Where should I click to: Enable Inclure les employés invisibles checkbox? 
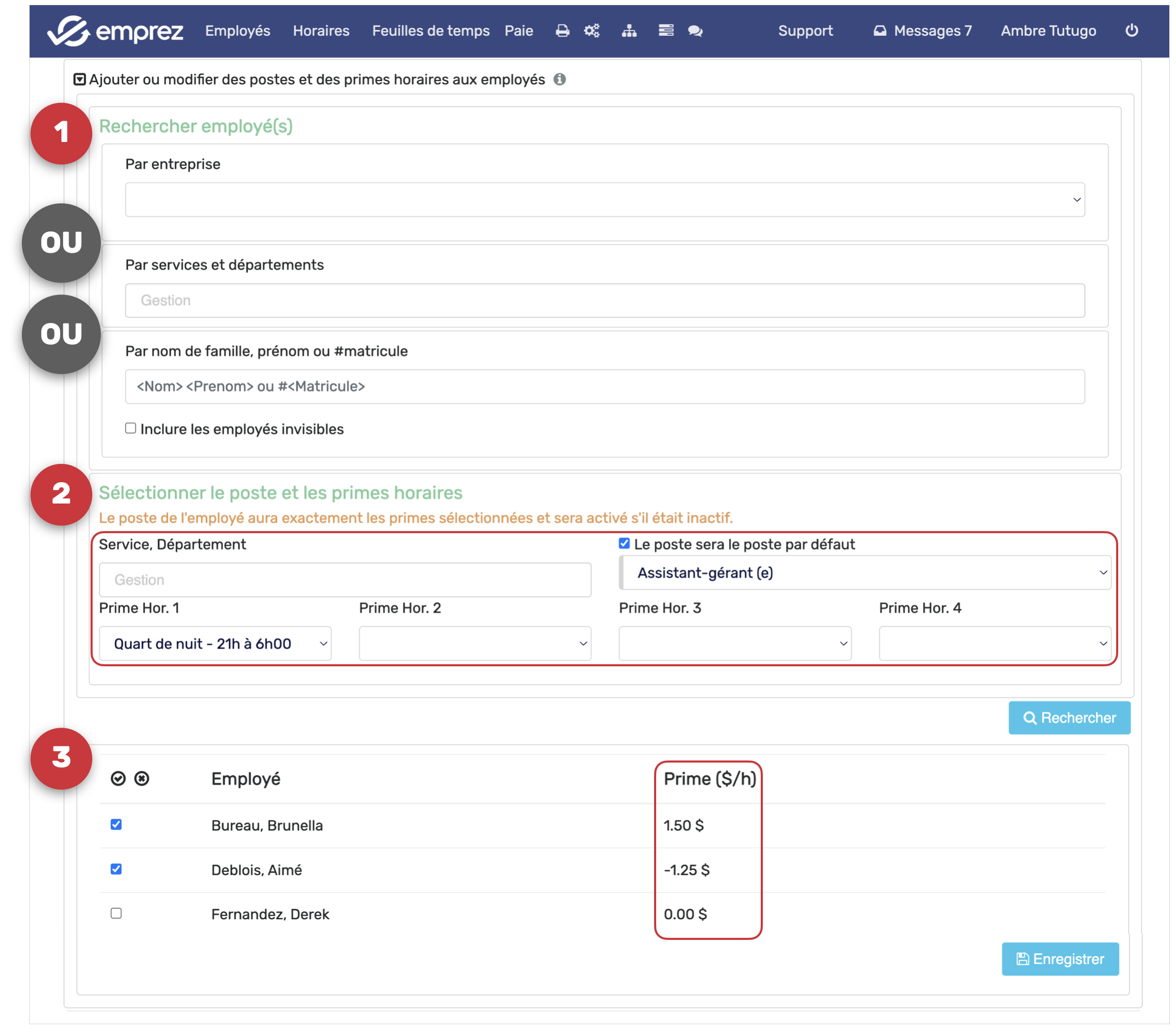click(x=131, y=428)
